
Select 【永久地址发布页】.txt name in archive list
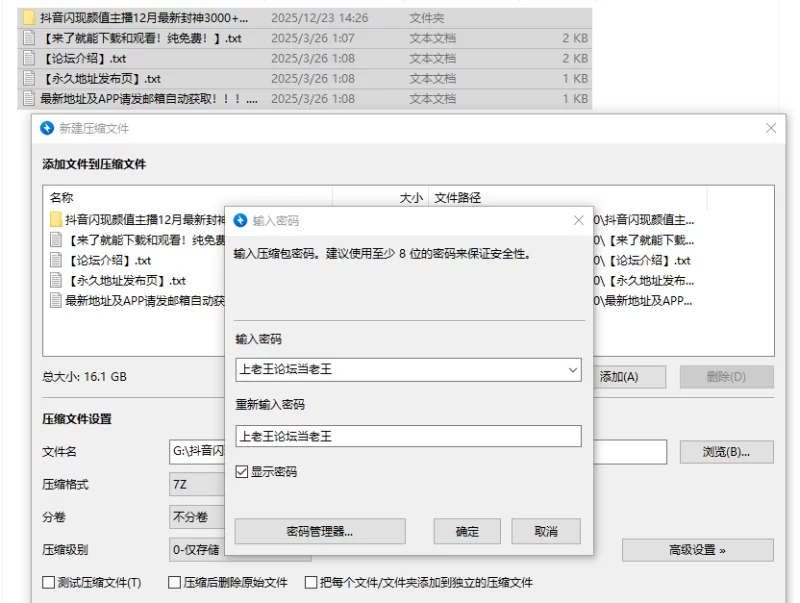coord(126,281)
